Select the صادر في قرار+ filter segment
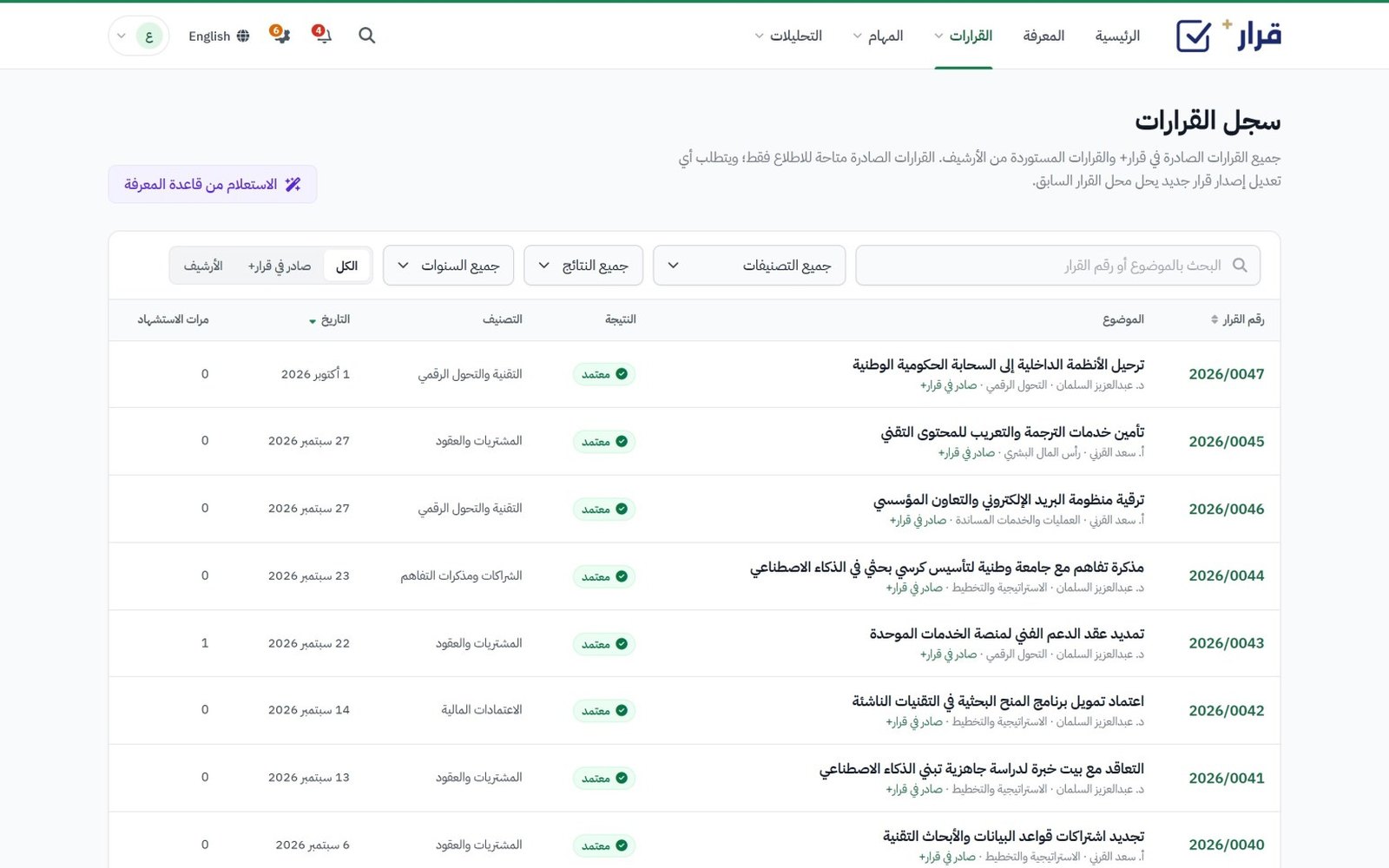This screenshot has height=868, width=1389. pos(280,266)
